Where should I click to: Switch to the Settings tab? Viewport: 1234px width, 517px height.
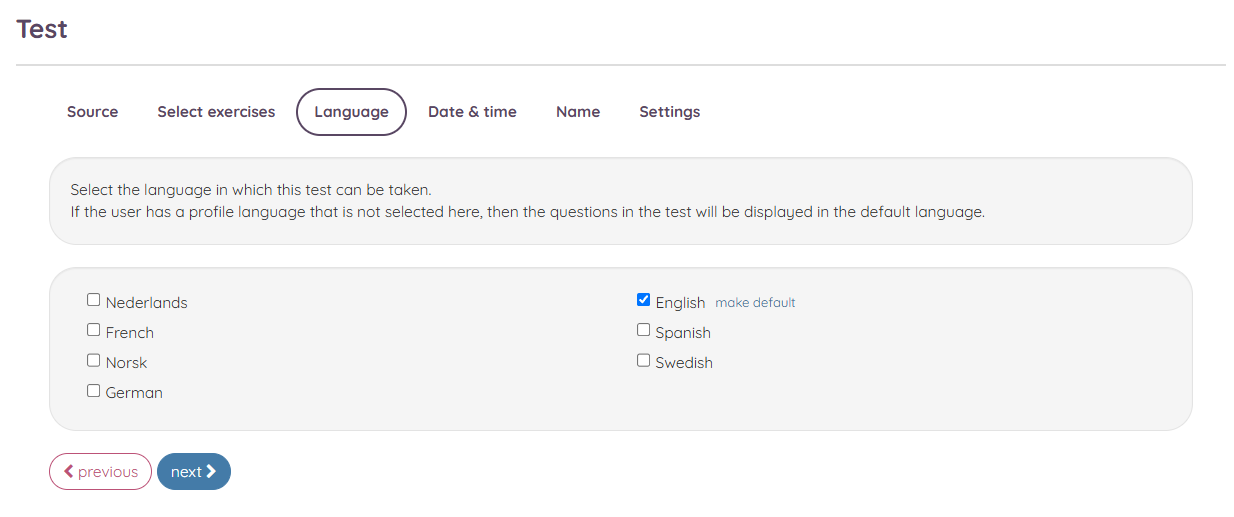point(670,112)
